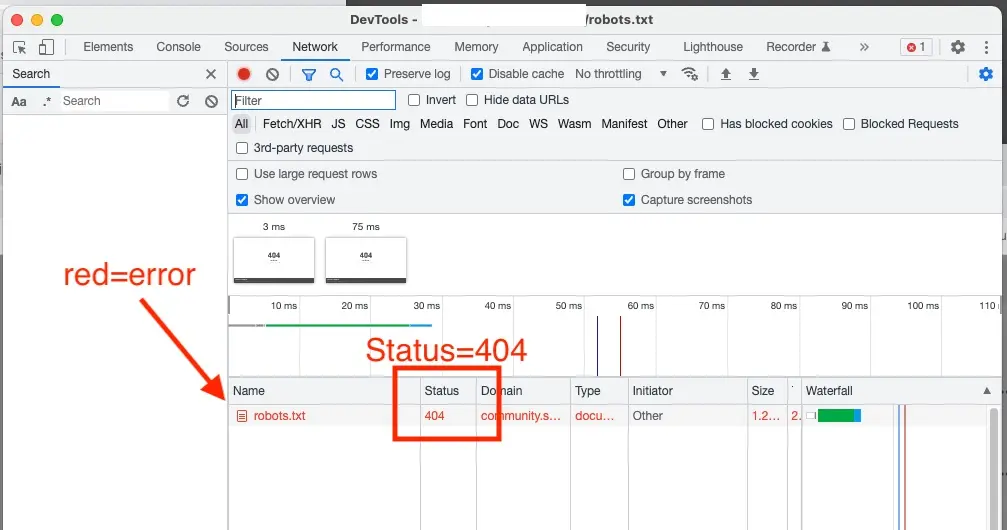Toggle the filter funnel icon

[309, 75]
